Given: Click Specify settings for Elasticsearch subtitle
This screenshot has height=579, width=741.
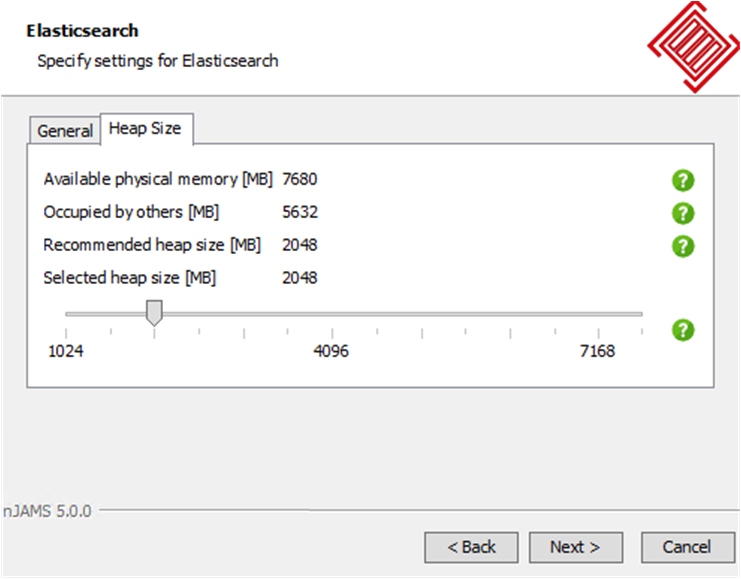Looking at the screenshot, I should (x=158, y=61).
